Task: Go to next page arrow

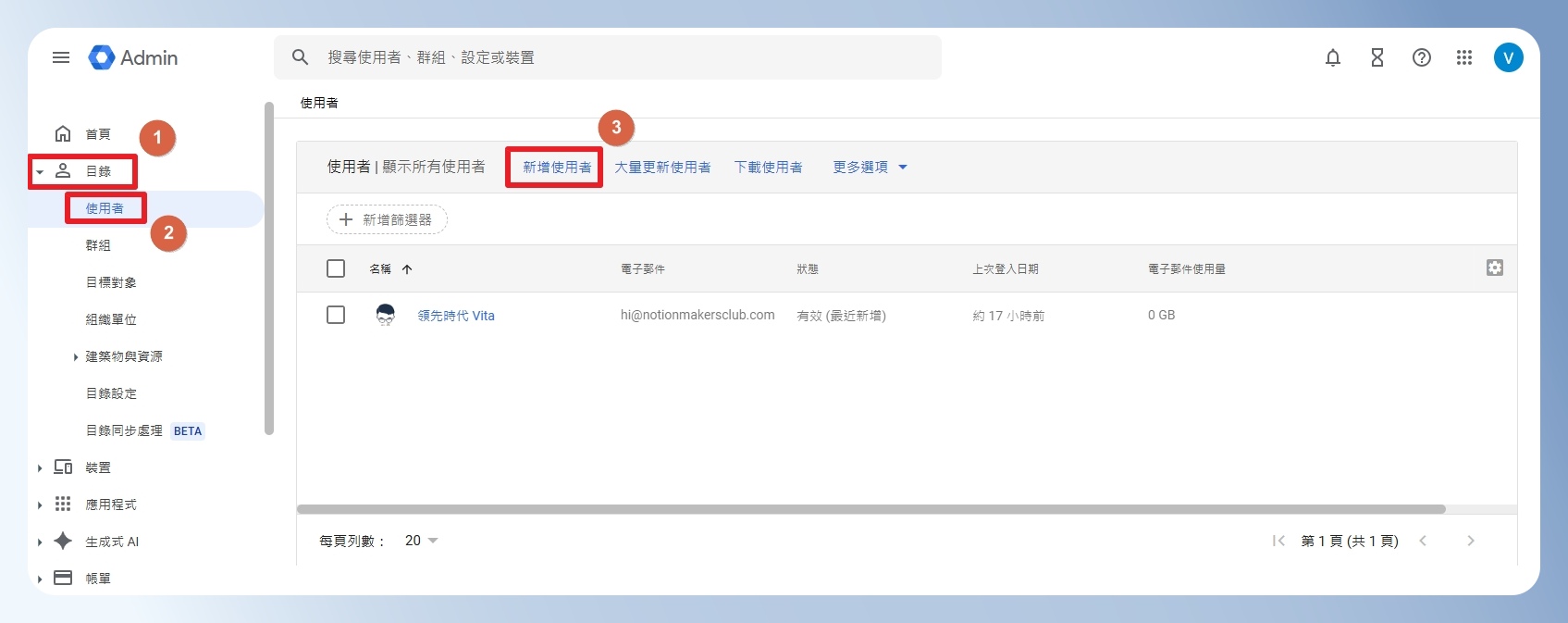Action: pos(1471,541)
